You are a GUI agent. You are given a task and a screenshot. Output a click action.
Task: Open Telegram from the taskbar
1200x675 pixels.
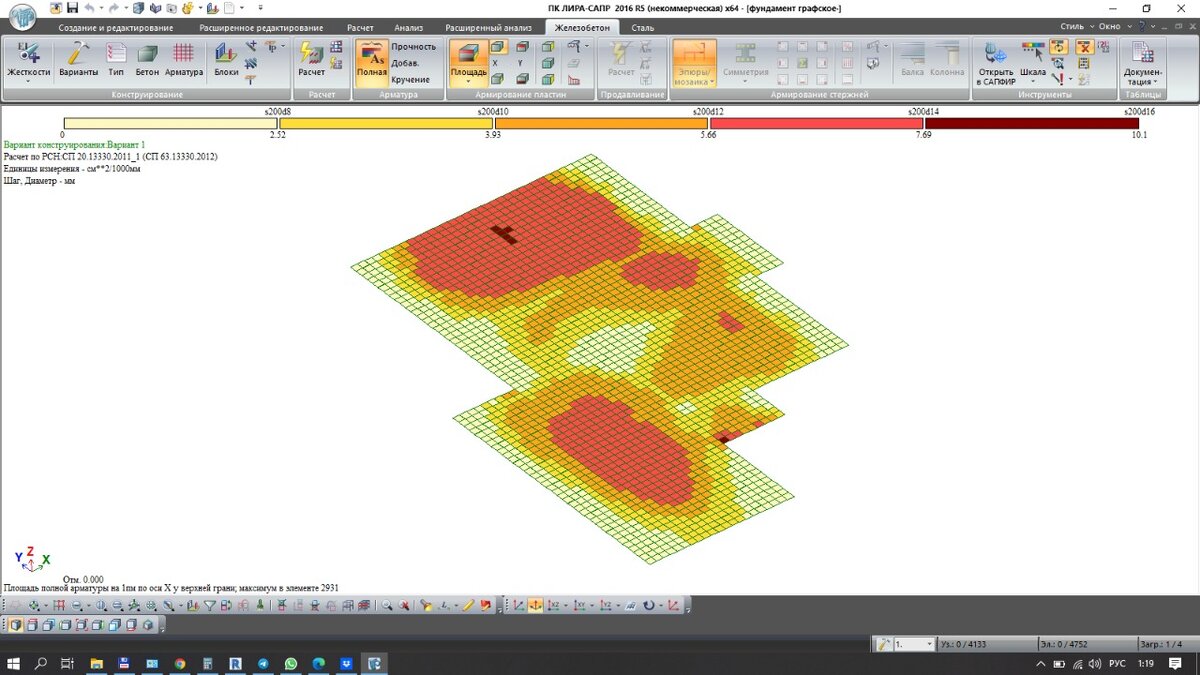point(263,664)
